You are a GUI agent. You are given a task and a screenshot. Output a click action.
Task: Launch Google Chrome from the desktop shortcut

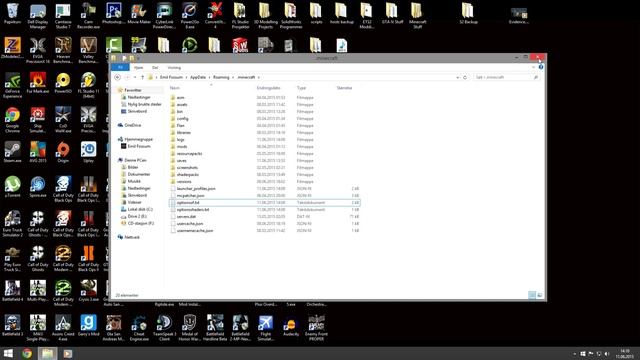[12, 120]
